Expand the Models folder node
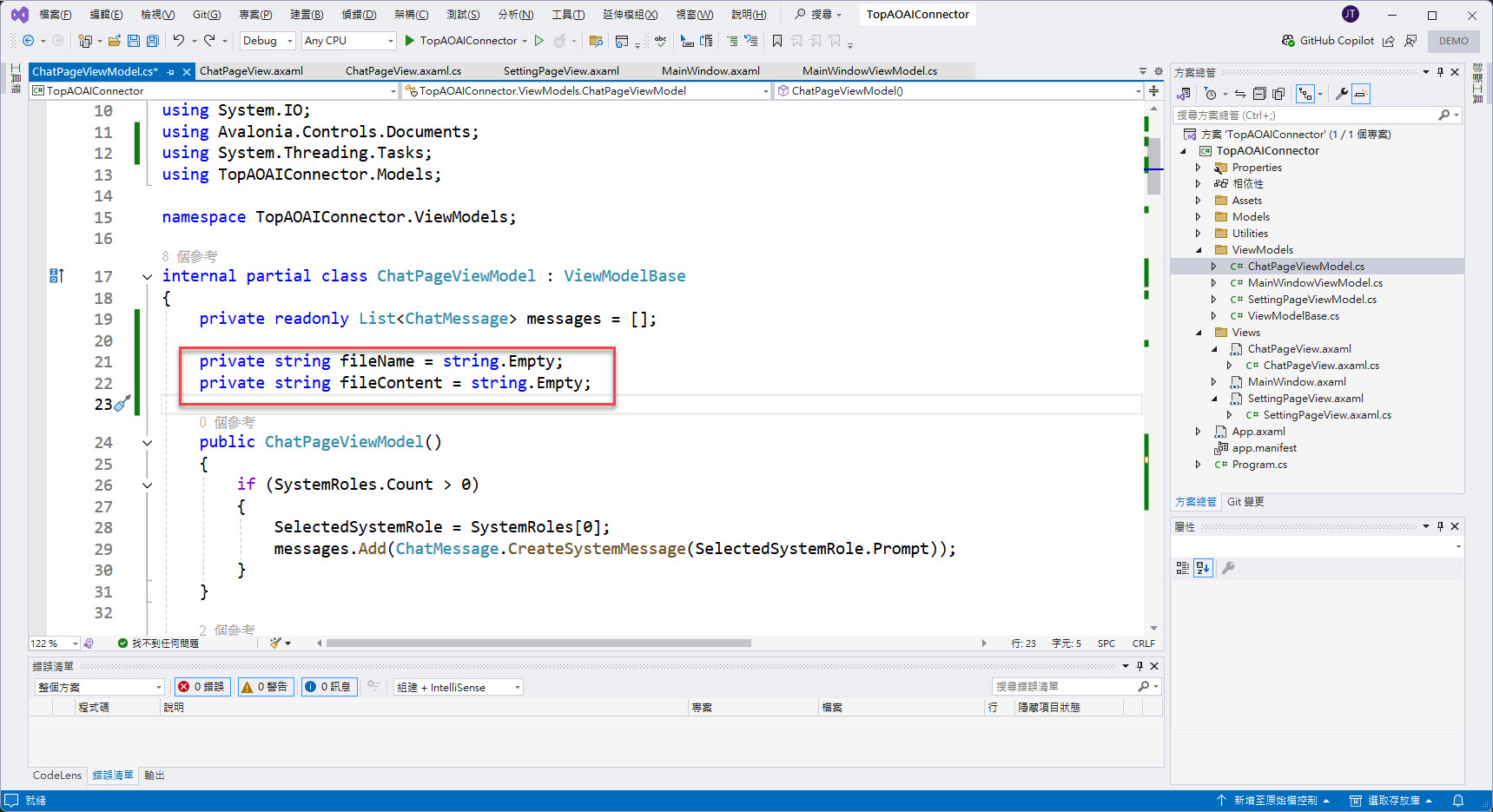1493x812 pixels. coord(1199,217)
